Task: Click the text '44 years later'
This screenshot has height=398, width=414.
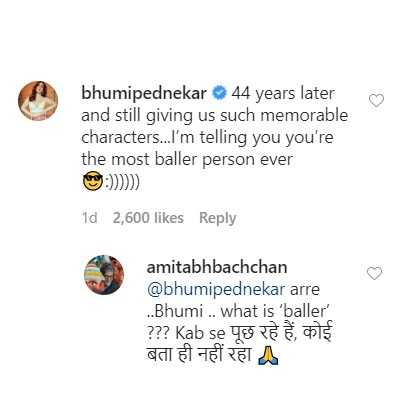Action: point(283,94)
